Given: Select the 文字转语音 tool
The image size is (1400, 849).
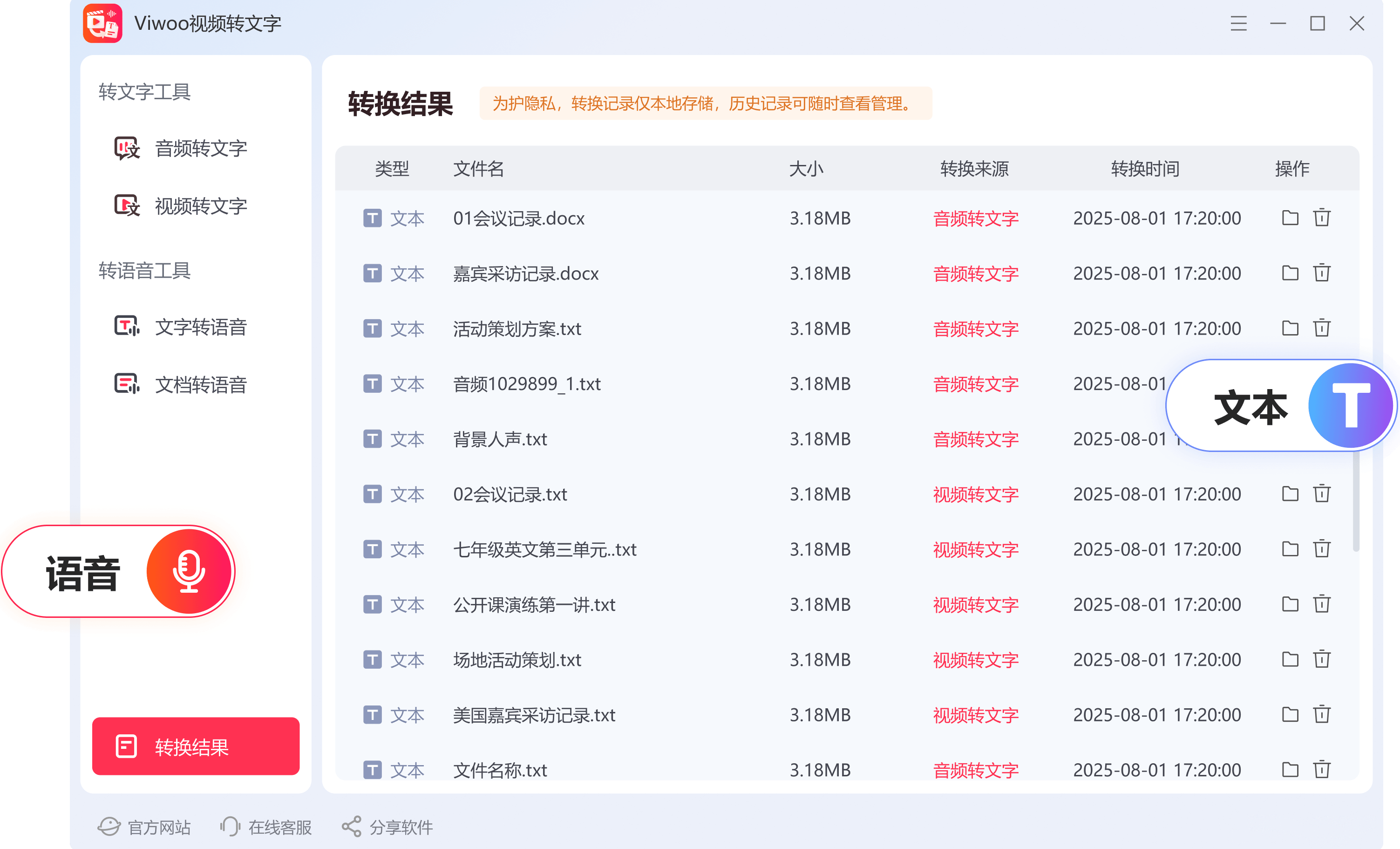Looking at the screenshot, I should pos(181,326).
